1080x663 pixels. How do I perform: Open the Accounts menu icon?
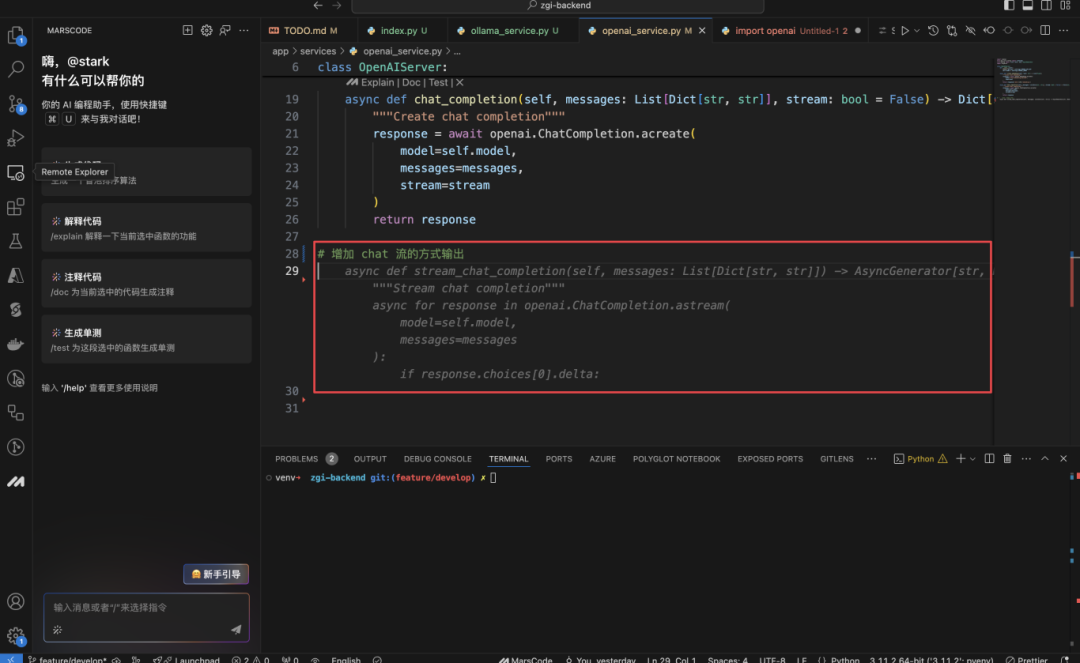pos(16,602)
